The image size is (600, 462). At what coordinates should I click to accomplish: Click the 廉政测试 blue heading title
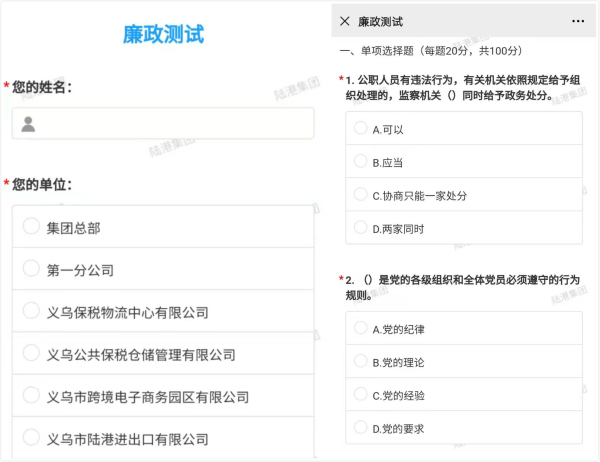click(163, 34)
